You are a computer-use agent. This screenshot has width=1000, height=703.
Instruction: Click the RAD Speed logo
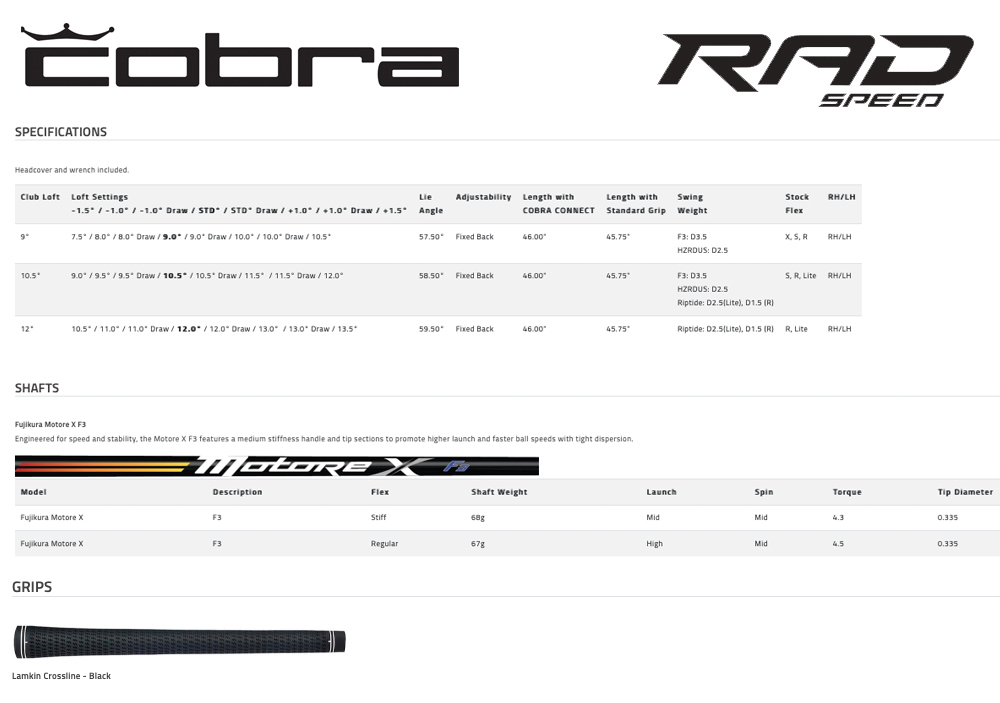pos(816,70)
